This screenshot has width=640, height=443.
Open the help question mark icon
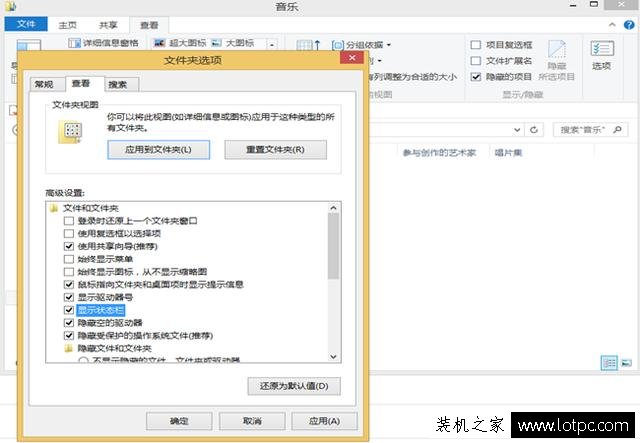[x=629, y=25]
